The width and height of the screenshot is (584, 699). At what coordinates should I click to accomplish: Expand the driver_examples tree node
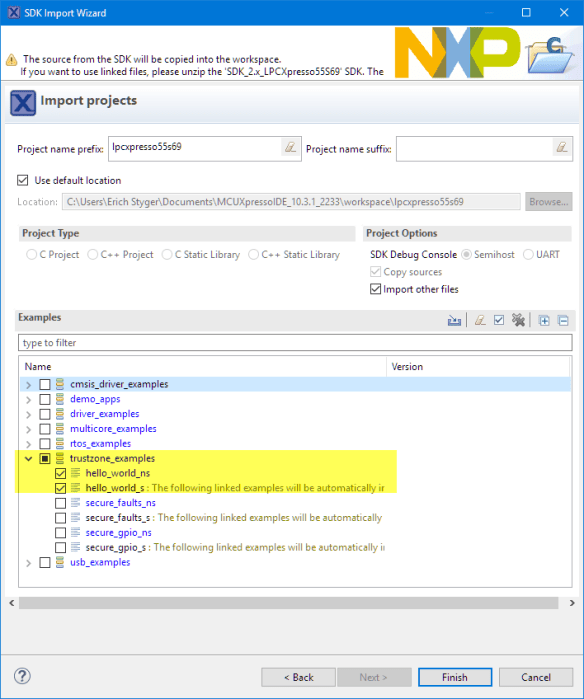pos(29,415)
